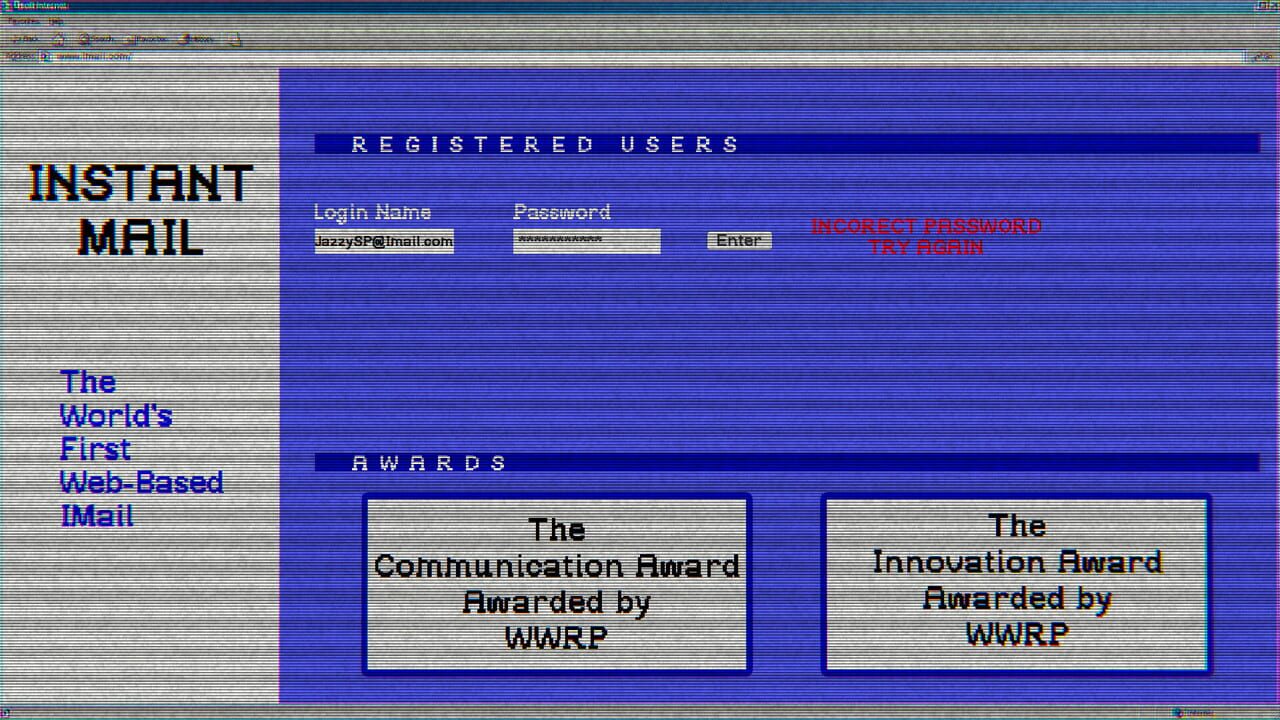Image resolution: width=1280 pixels, height=720 pixels.
Task: Click the INCORECT PASSWORD TRY AGAIN message
Action: (926, 236)
